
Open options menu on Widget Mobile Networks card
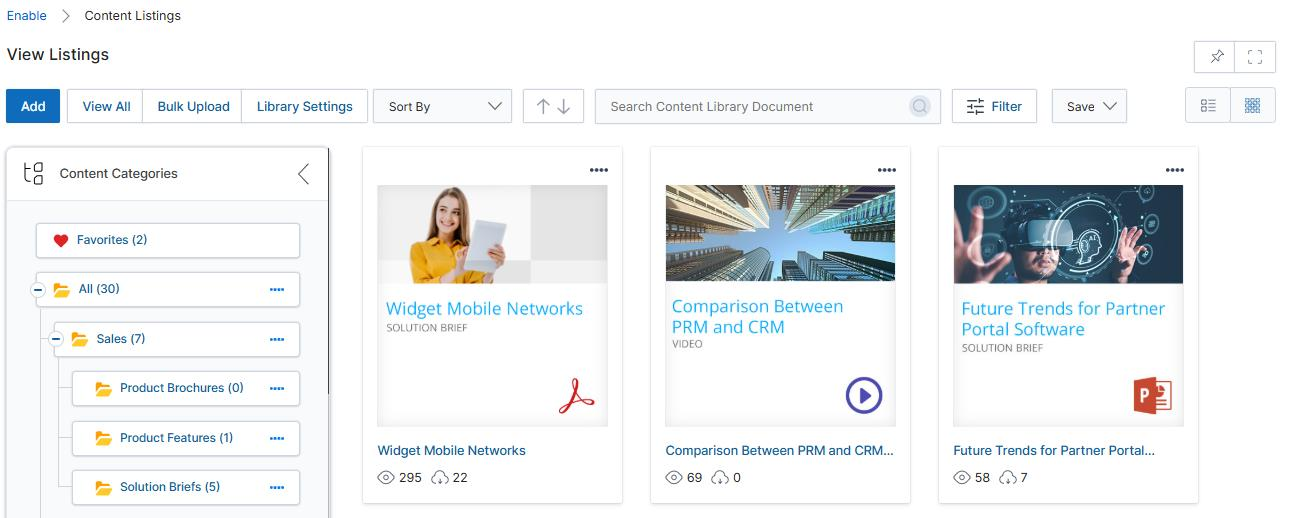(x=598, y=170)
